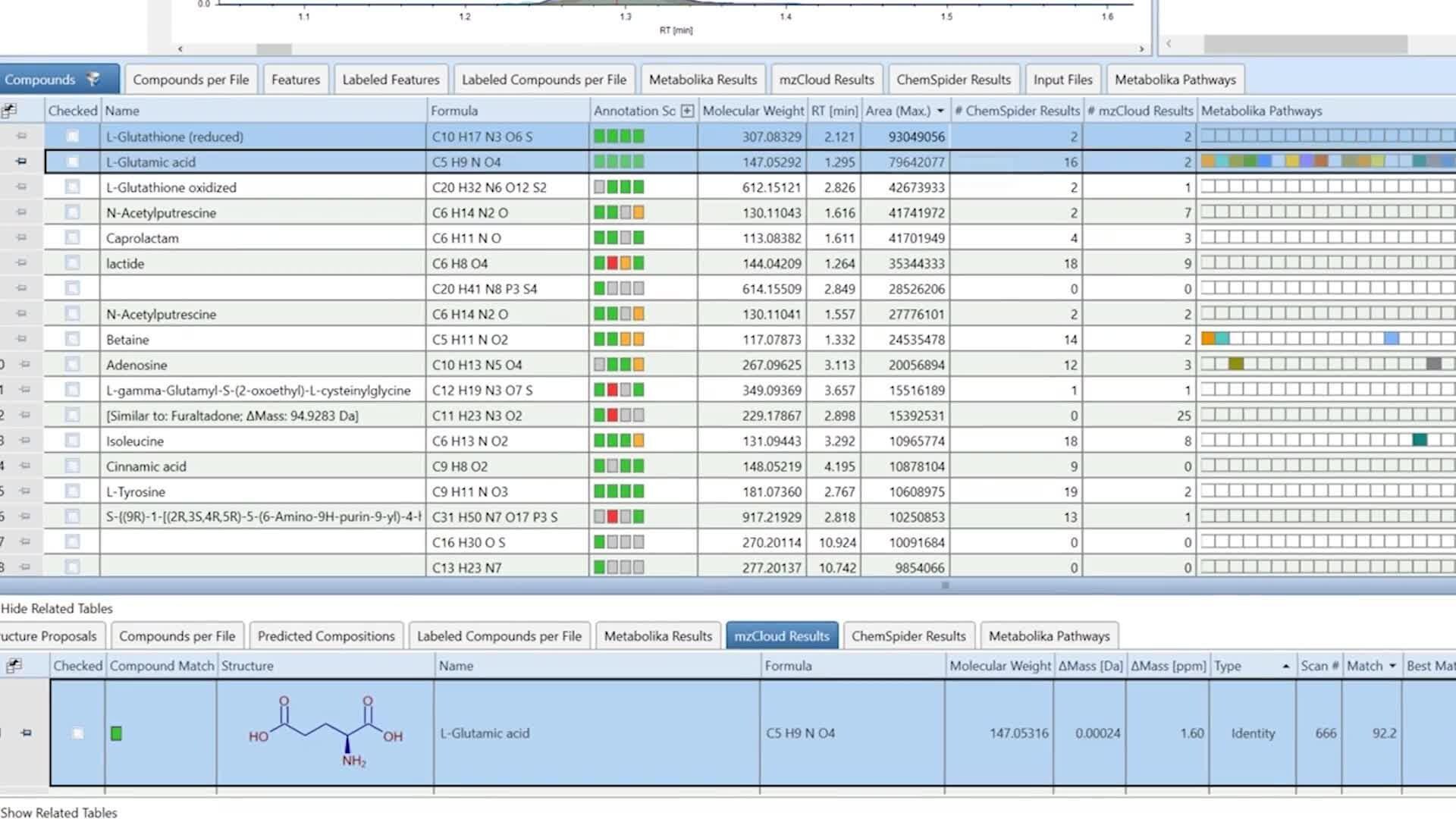
Task: Click the lower table's field chooser icon
Action: [14, 666]
